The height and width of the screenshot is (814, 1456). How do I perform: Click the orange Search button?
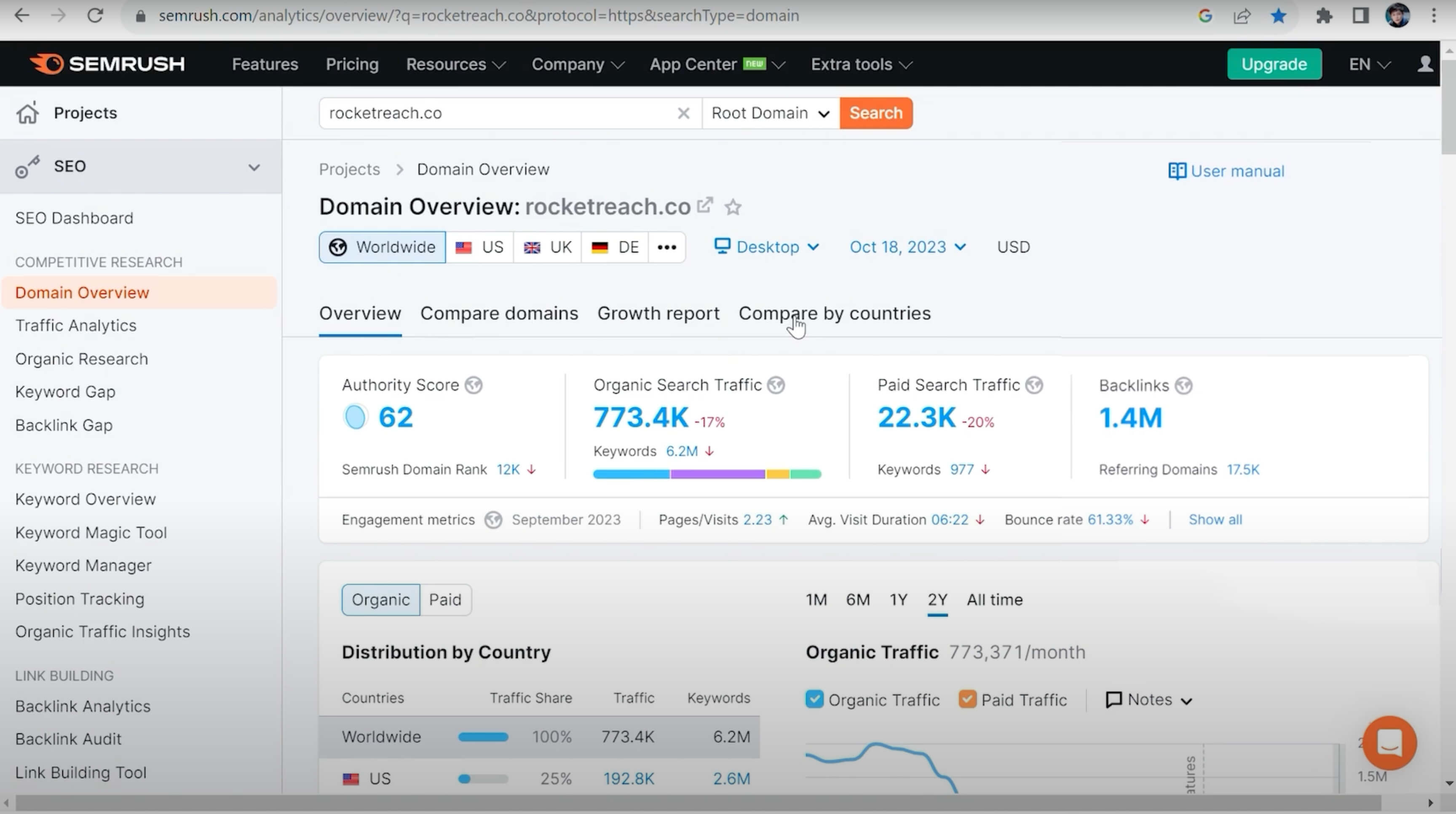tap(875, 113)
